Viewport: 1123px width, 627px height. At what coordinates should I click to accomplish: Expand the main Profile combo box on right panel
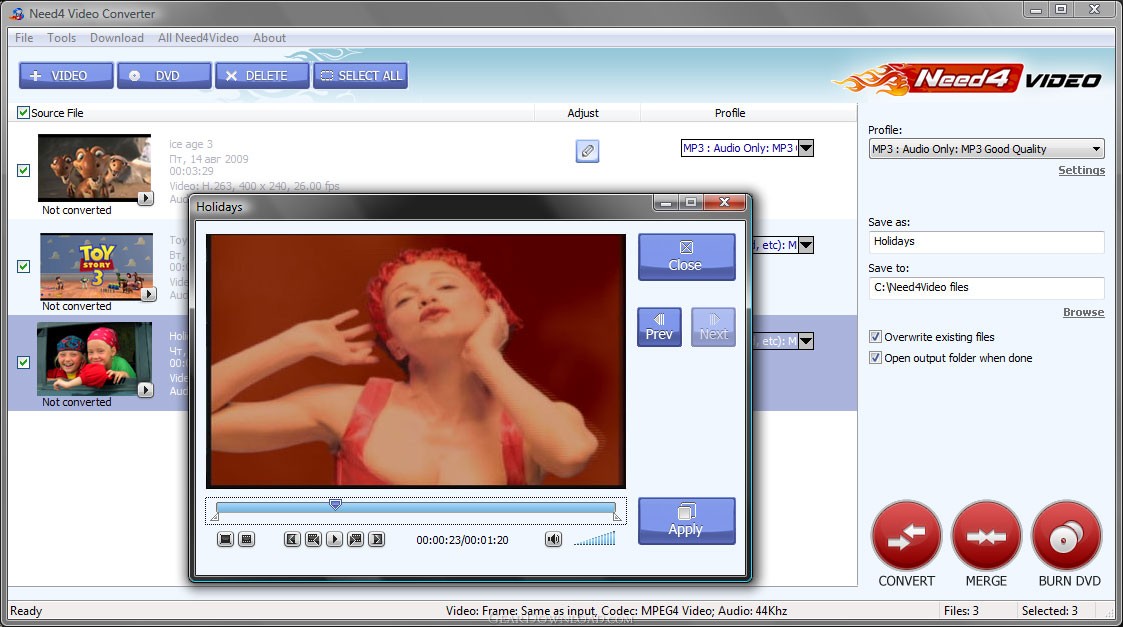[x=986, y=149]
